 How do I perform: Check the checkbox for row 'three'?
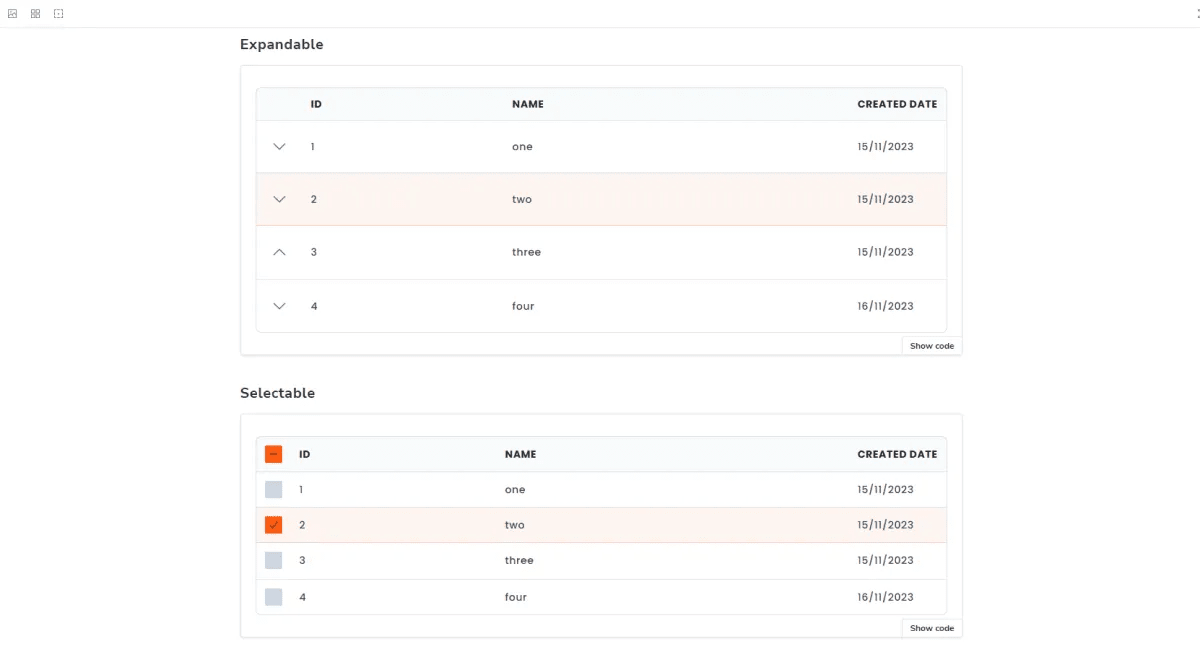(273, 560)
